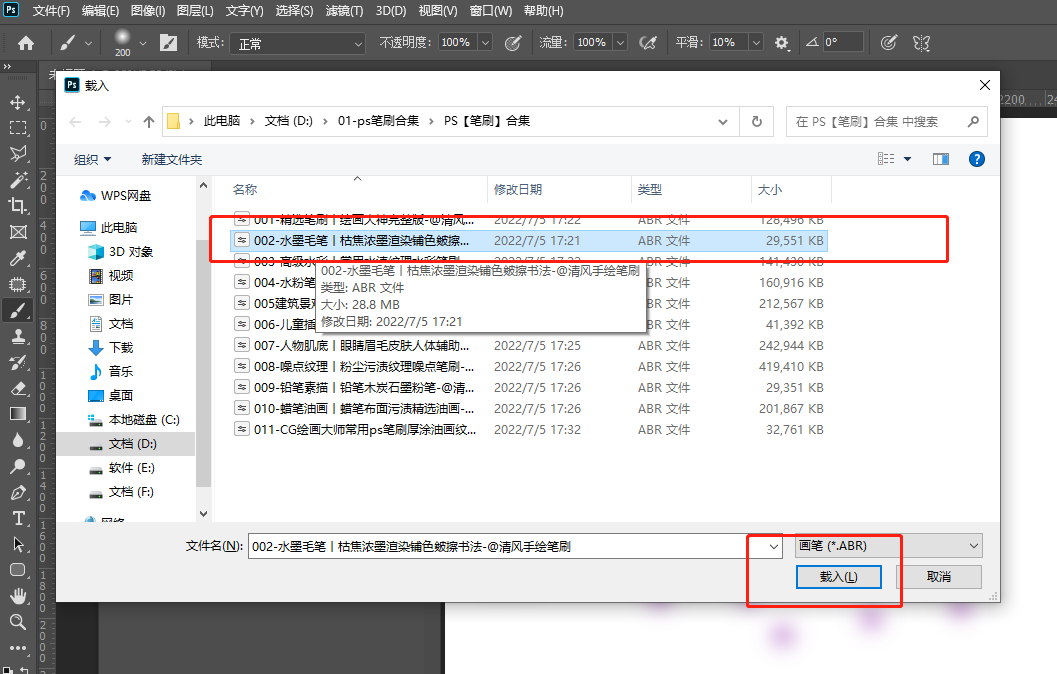Open 文档 (D:) in navigation pane
The image size is (1057, 674).
pos(132,444)
